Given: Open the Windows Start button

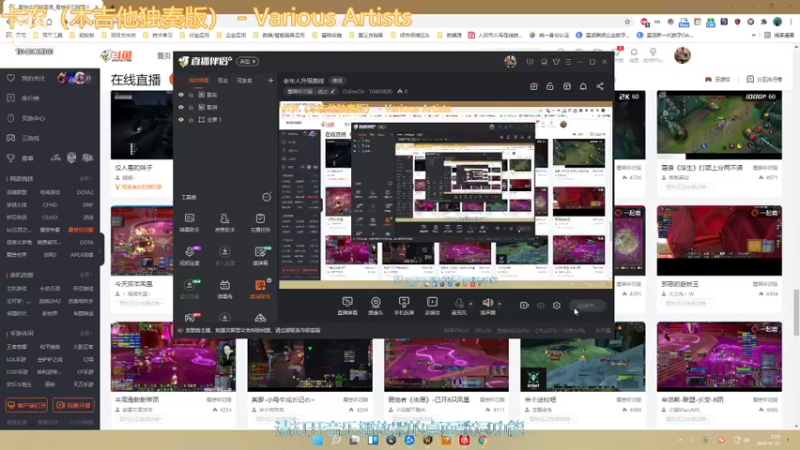Looking at the screenshot, I should [318, 440].
